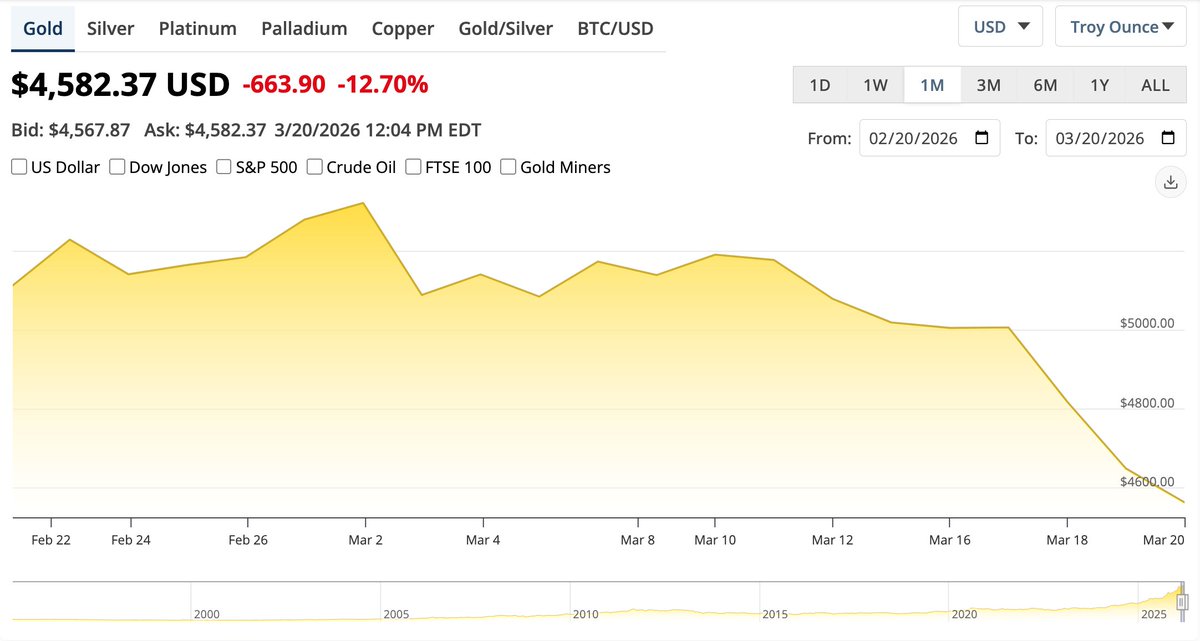1200x641 pixels.
Task: View the Copper tab
Action: [x=403, y=28]
